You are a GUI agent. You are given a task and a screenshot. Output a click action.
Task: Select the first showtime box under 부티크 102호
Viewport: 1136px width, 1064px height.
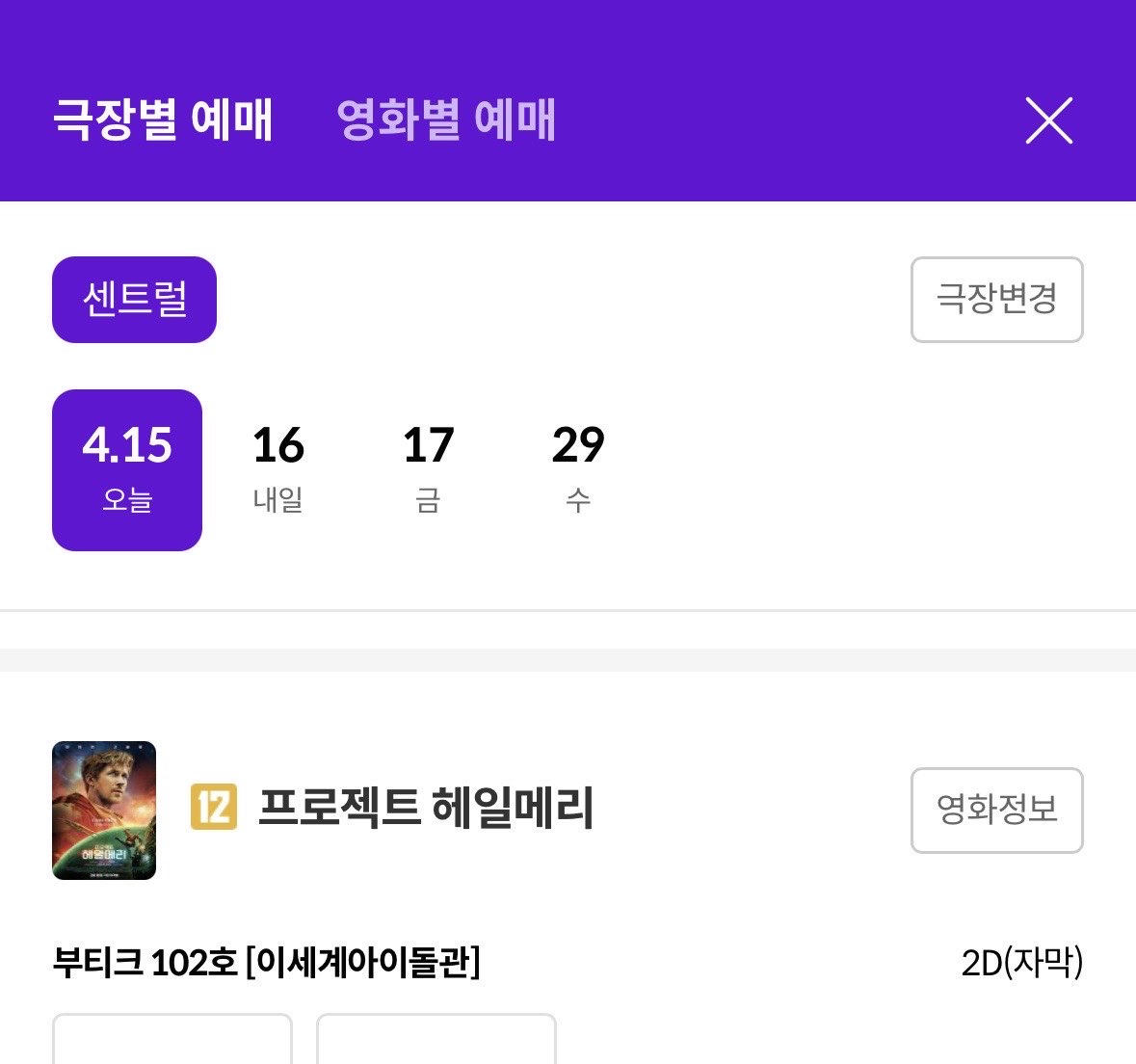(172, 1039)
